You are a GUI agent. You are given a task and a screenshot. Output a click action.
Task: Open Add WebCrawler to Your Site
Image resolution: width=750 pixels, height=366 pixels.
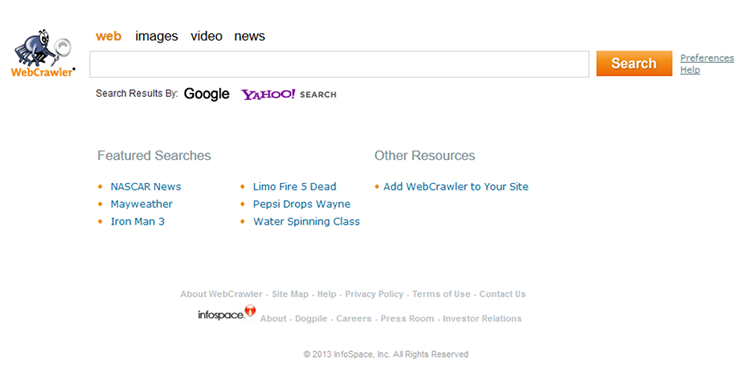click(x=456, y=187)
